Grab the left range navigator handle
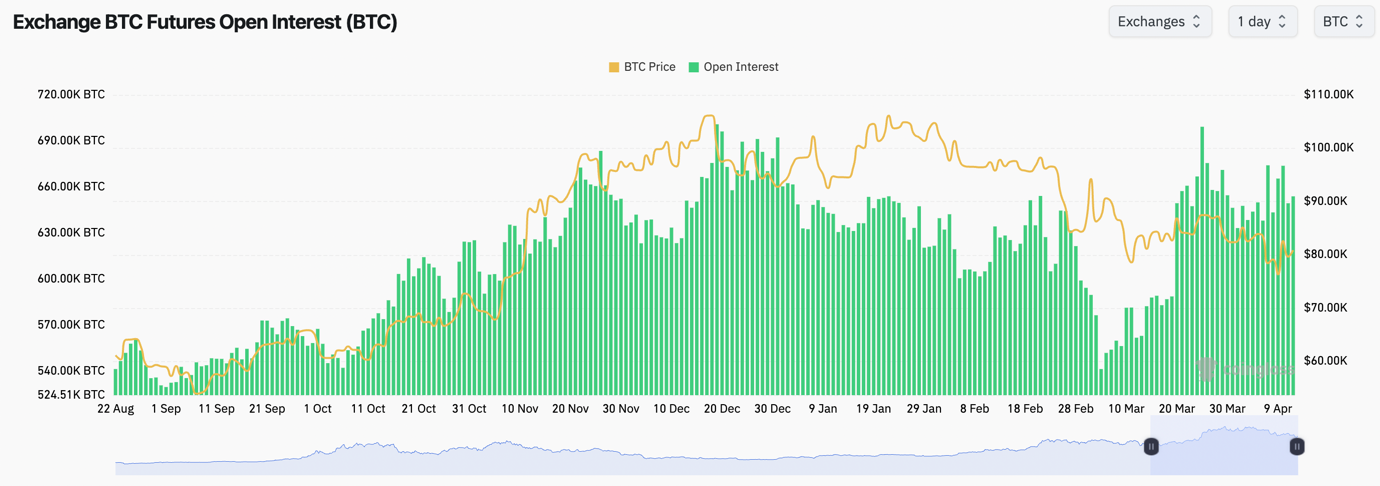1380x486 pixels. coord(1151,446)
